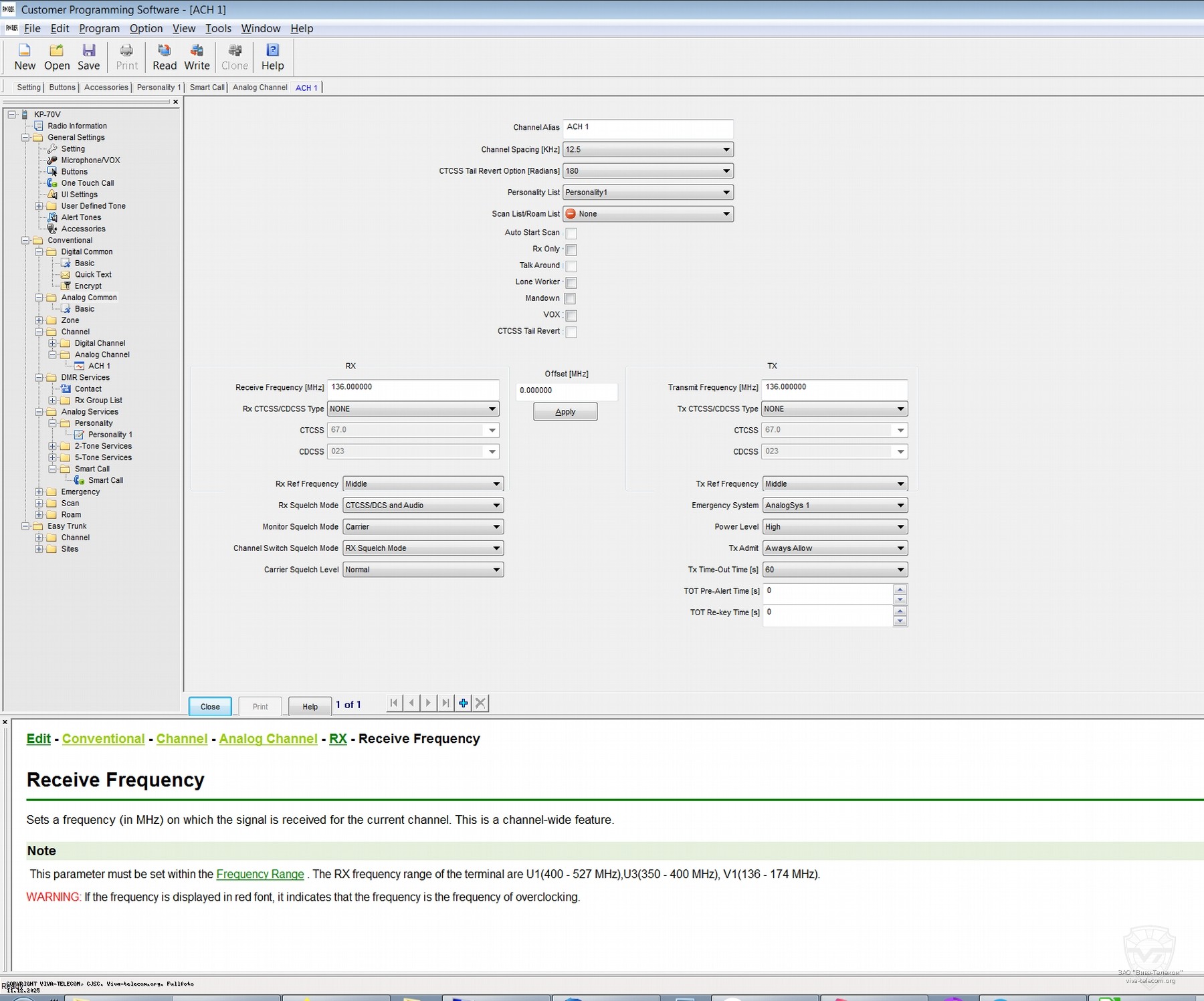
Task: Toggle the Lone Worker checkbox
Action: click(x=571, y=282)
